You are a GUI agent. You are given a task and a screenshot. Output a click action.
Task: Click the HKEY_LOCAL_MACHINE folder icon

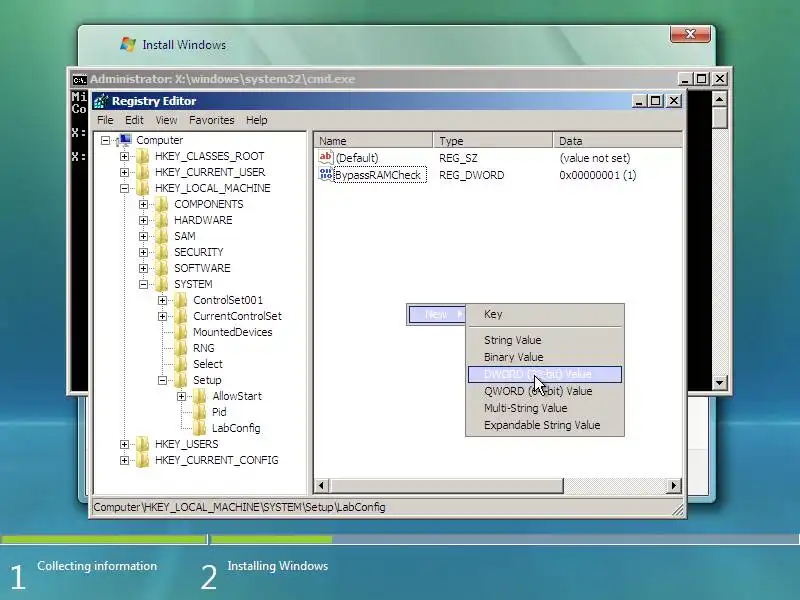pos(143,188)
